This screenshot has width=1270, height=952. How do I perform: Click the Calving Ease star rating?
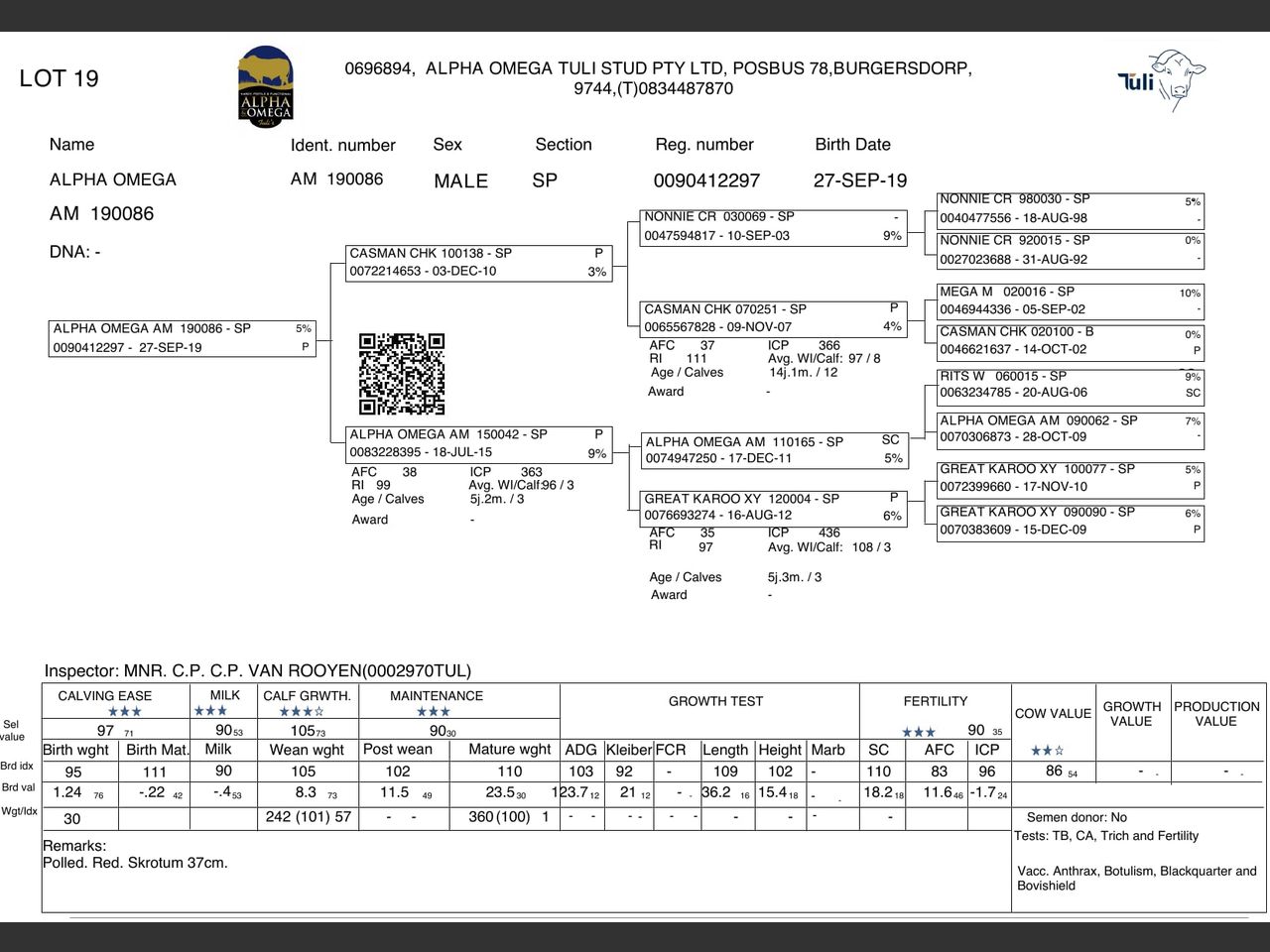pyautogui.click(x=125, y=712)
